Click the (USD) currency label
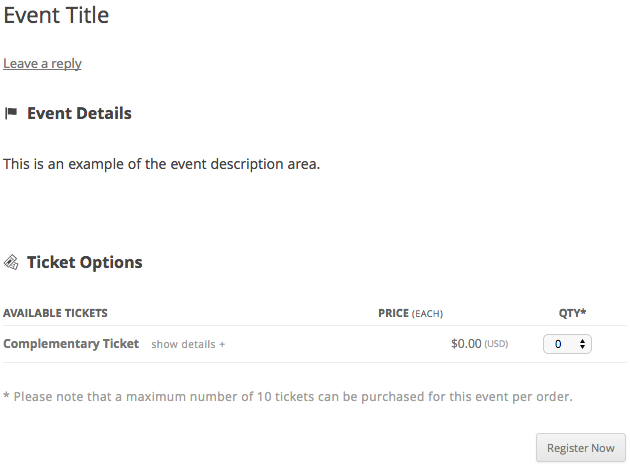 497,344
